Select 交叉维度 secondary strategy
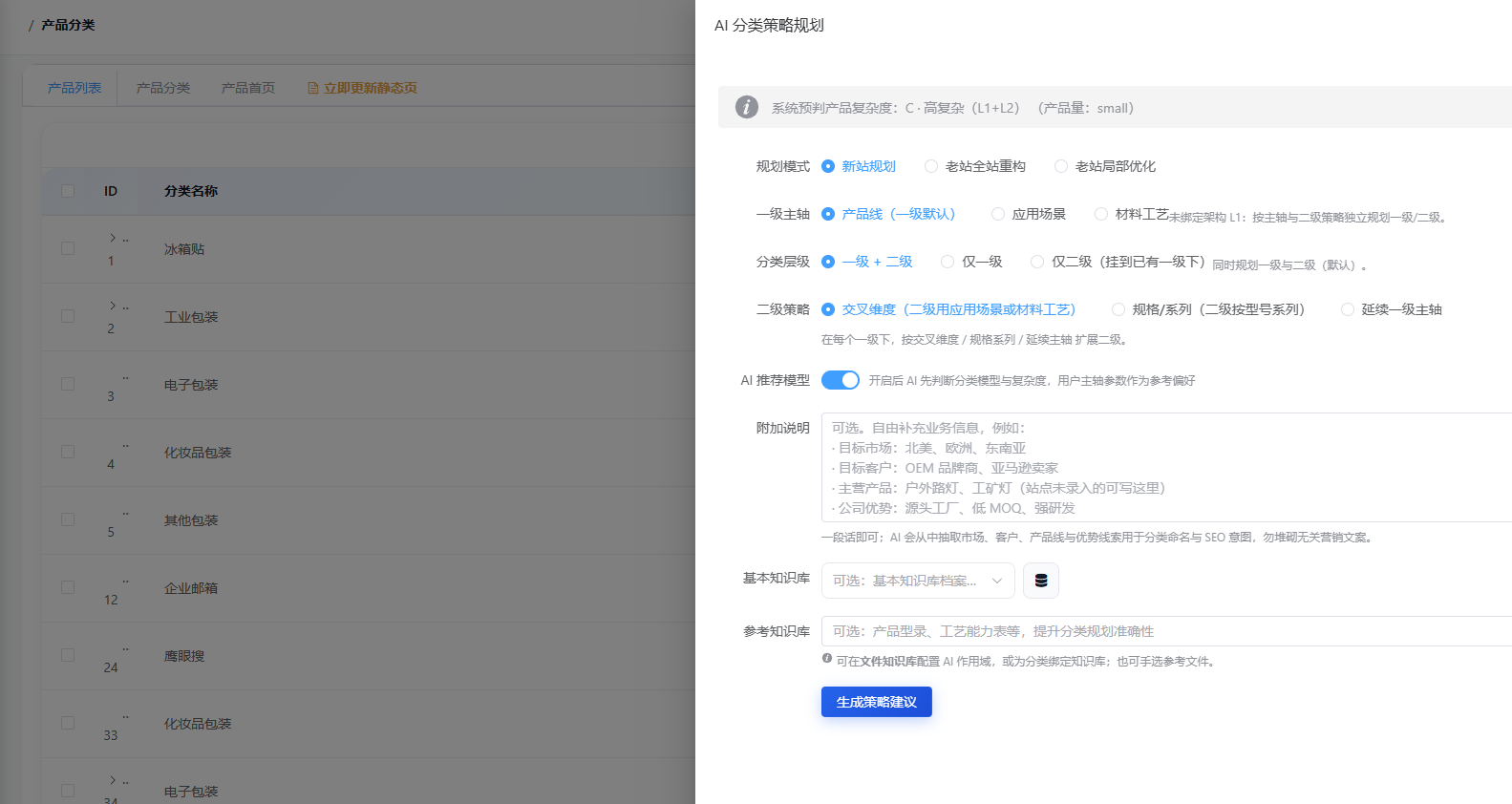The height and width of the screenshot is (804, 1512). (x=948, y=309)
